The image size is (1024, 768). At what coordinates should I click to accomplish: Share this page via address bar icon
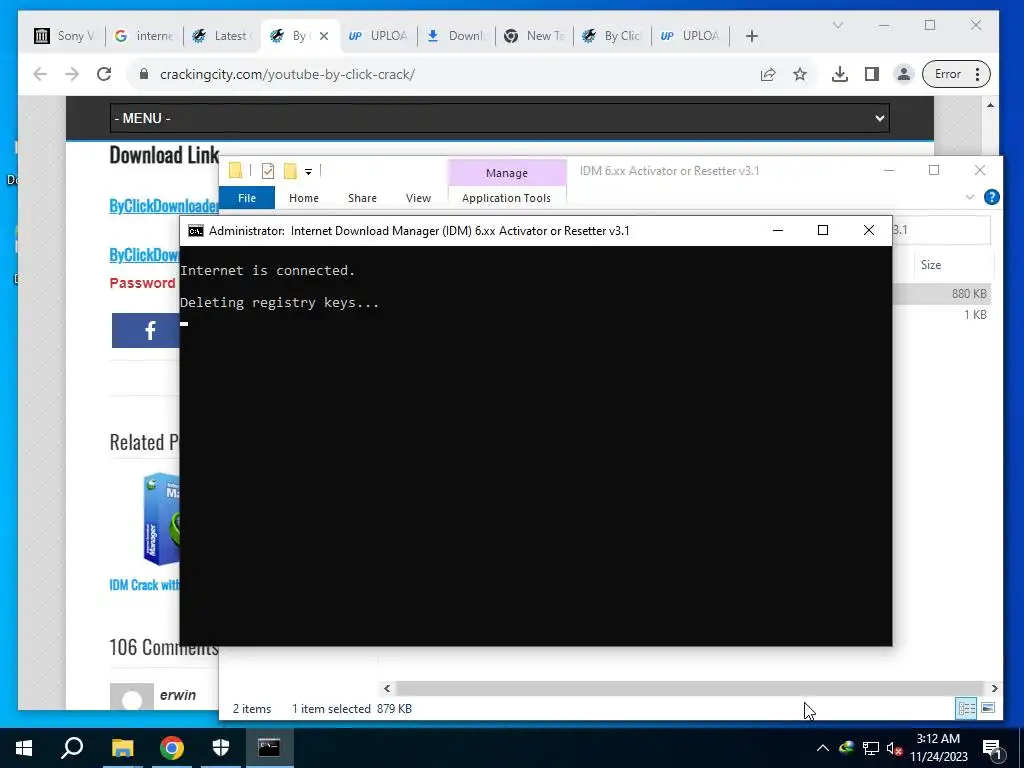768,74
